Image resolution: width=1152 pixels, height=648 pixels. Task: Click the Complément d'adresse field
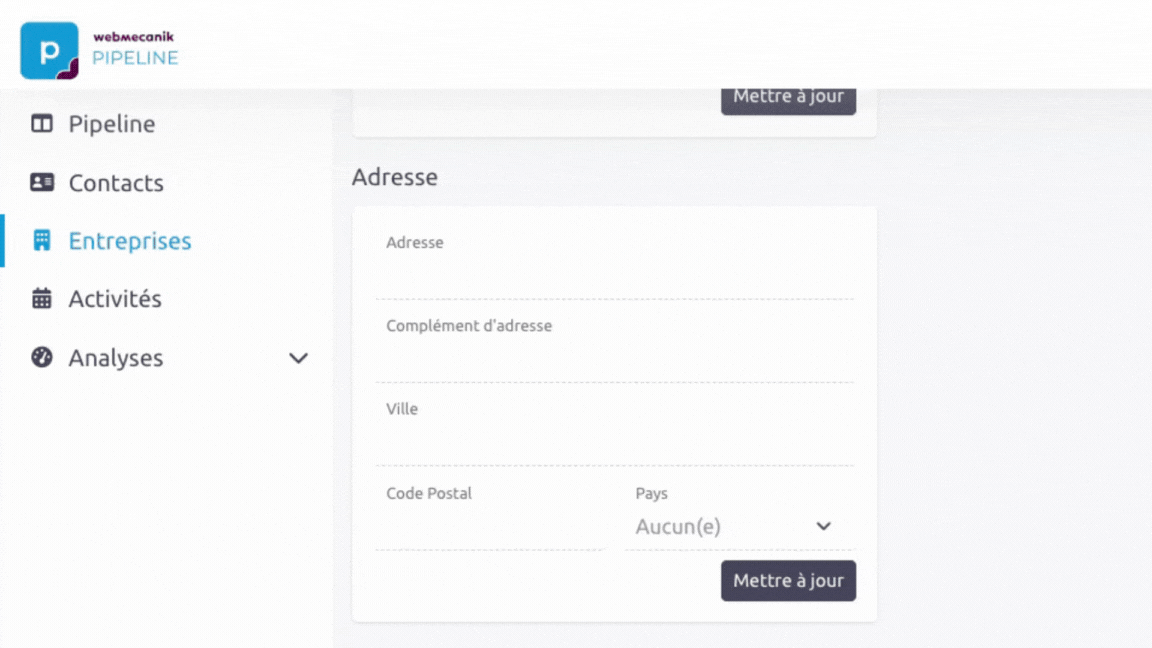[614, 360]
